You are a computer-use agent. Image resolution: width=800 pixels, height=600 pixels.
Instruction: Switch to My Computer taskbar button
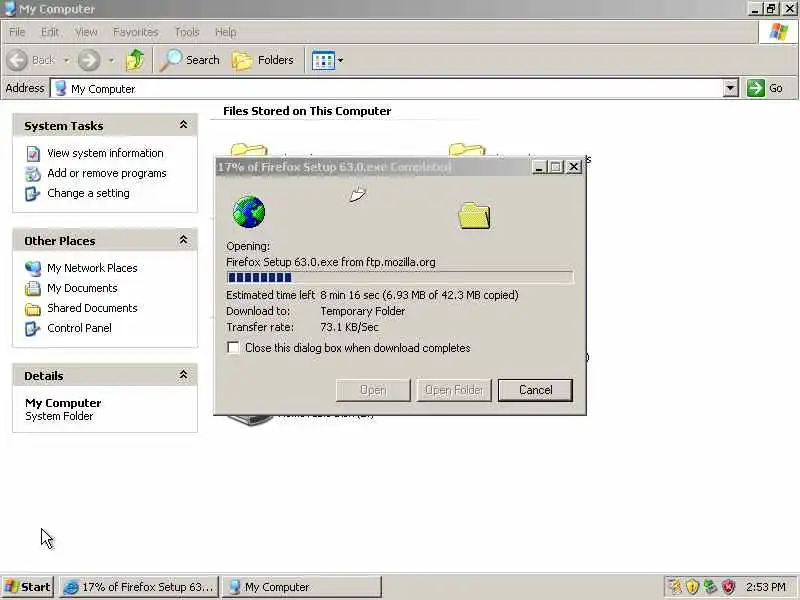[x=302, y=587]
